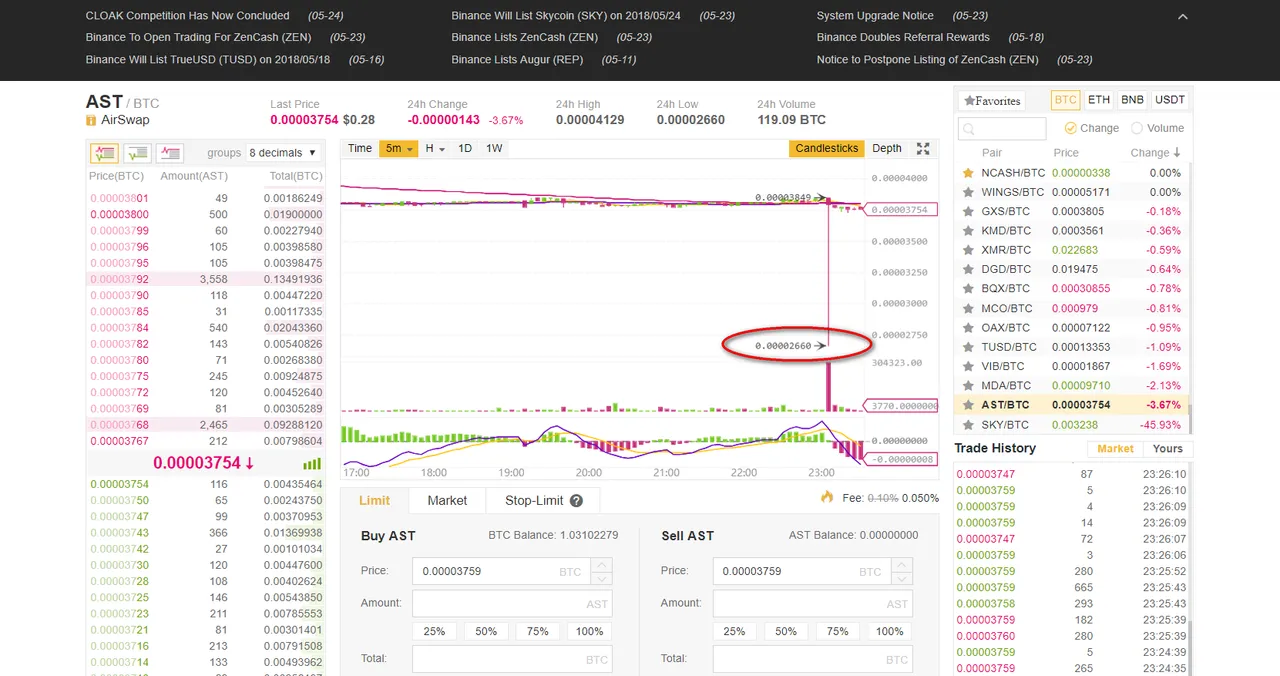Click the Buy AST Amount field
1280x676 pixels.
(512, 603)
